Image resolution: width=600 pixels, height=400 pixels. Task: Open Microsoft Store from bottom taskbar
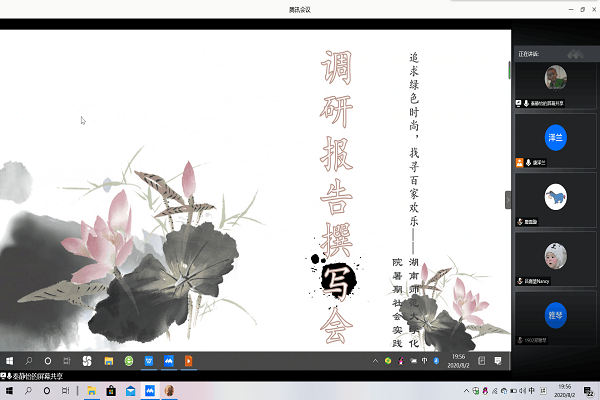[x=111, y=389]
